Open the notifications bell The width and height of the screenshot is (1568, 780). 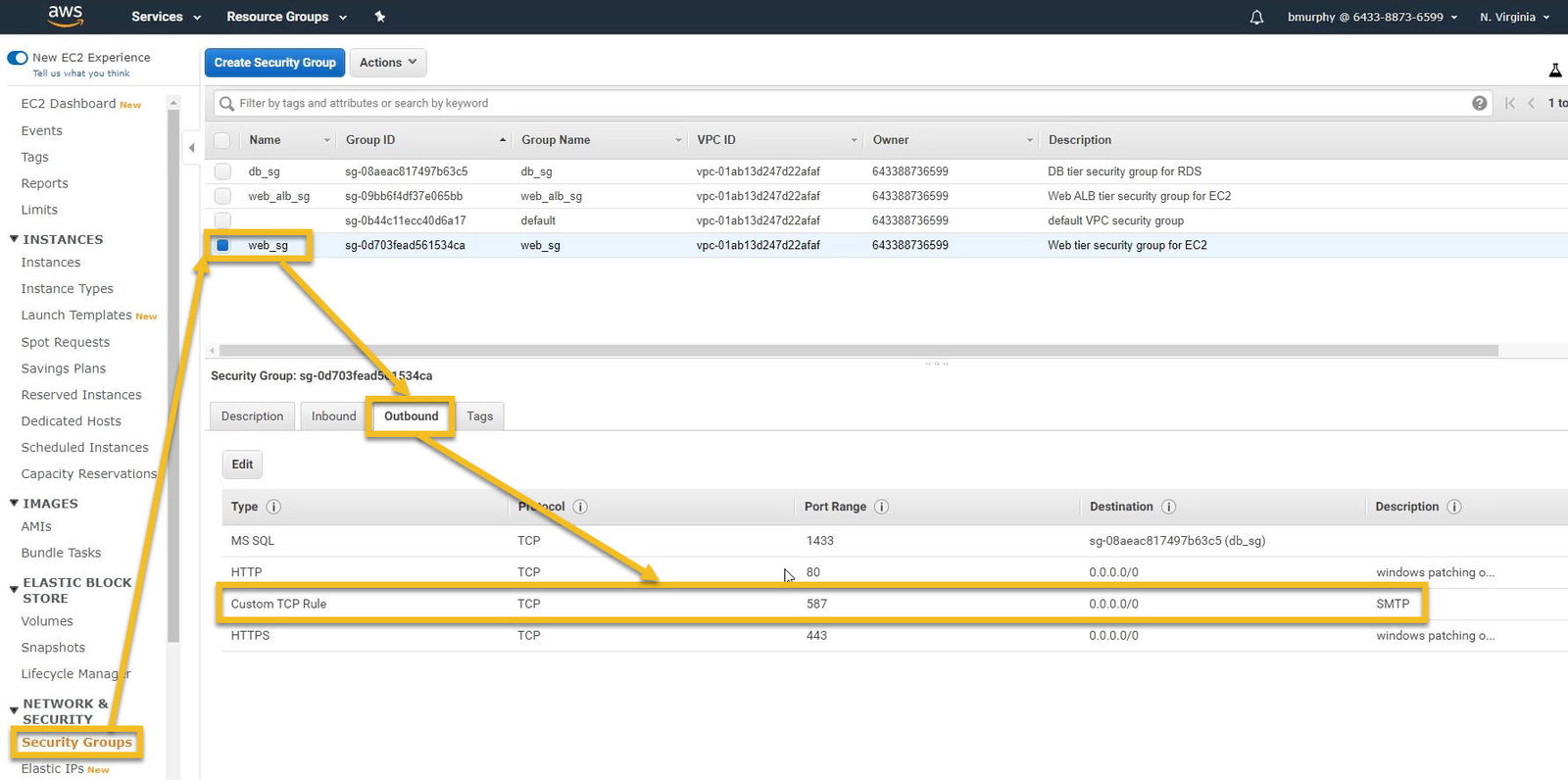pyautogui.click(x=1256, y=17)
